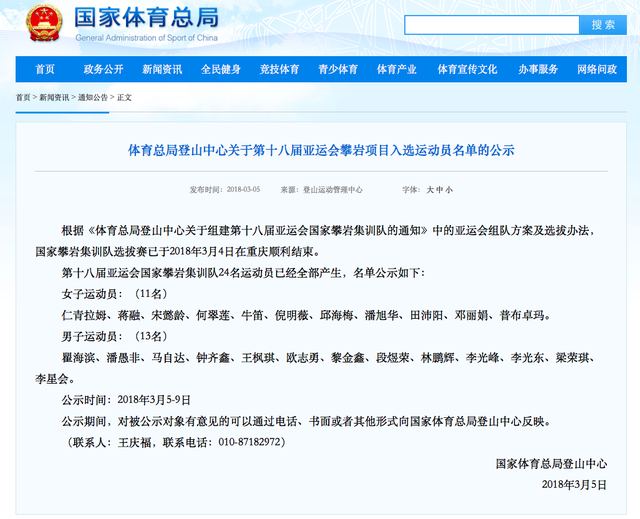Click the source text 登山运动管理中心
Screen dimensions: 640x519
333,190
